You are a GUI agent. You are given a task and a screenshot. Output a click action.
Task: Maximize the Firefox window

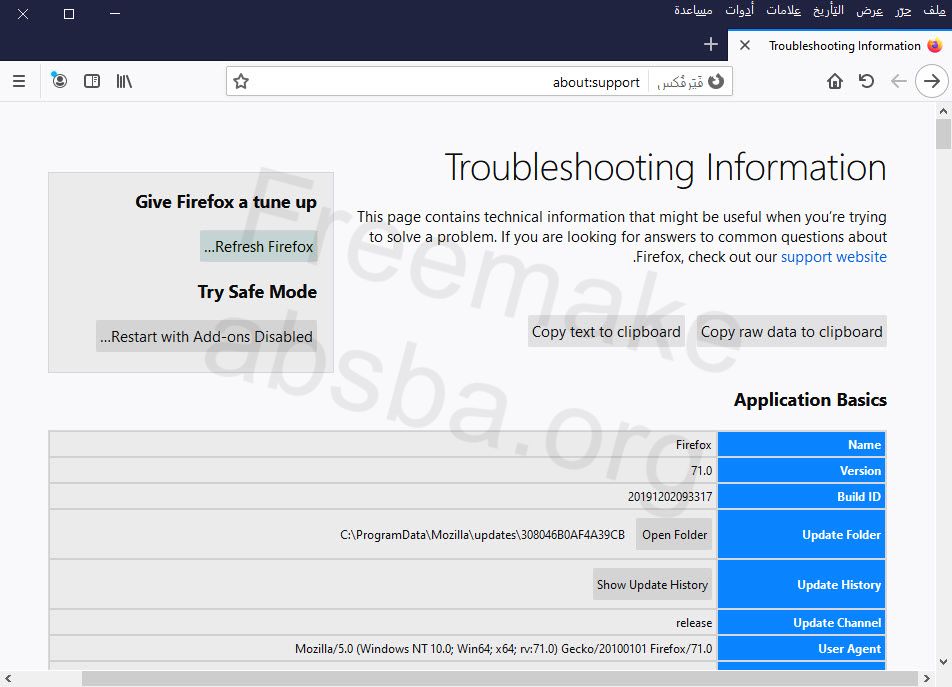[x=69, y=13]
